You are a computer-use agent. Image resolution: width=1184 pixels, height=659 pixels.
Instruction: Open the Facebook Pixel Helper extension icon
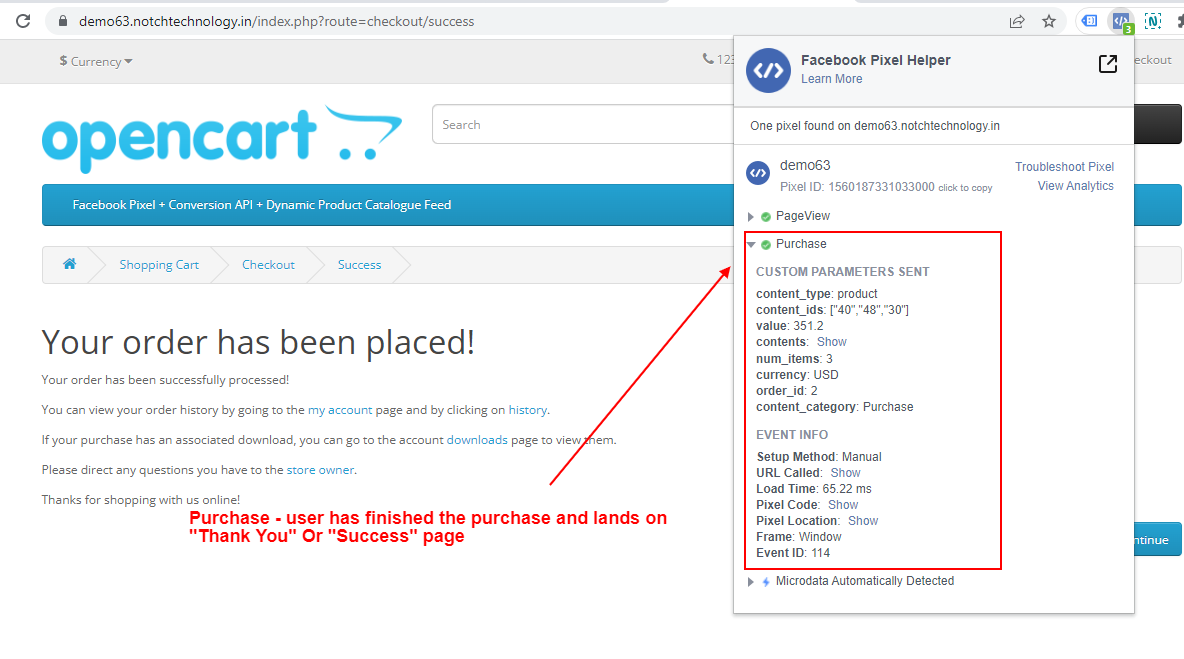coord(1120,20)
